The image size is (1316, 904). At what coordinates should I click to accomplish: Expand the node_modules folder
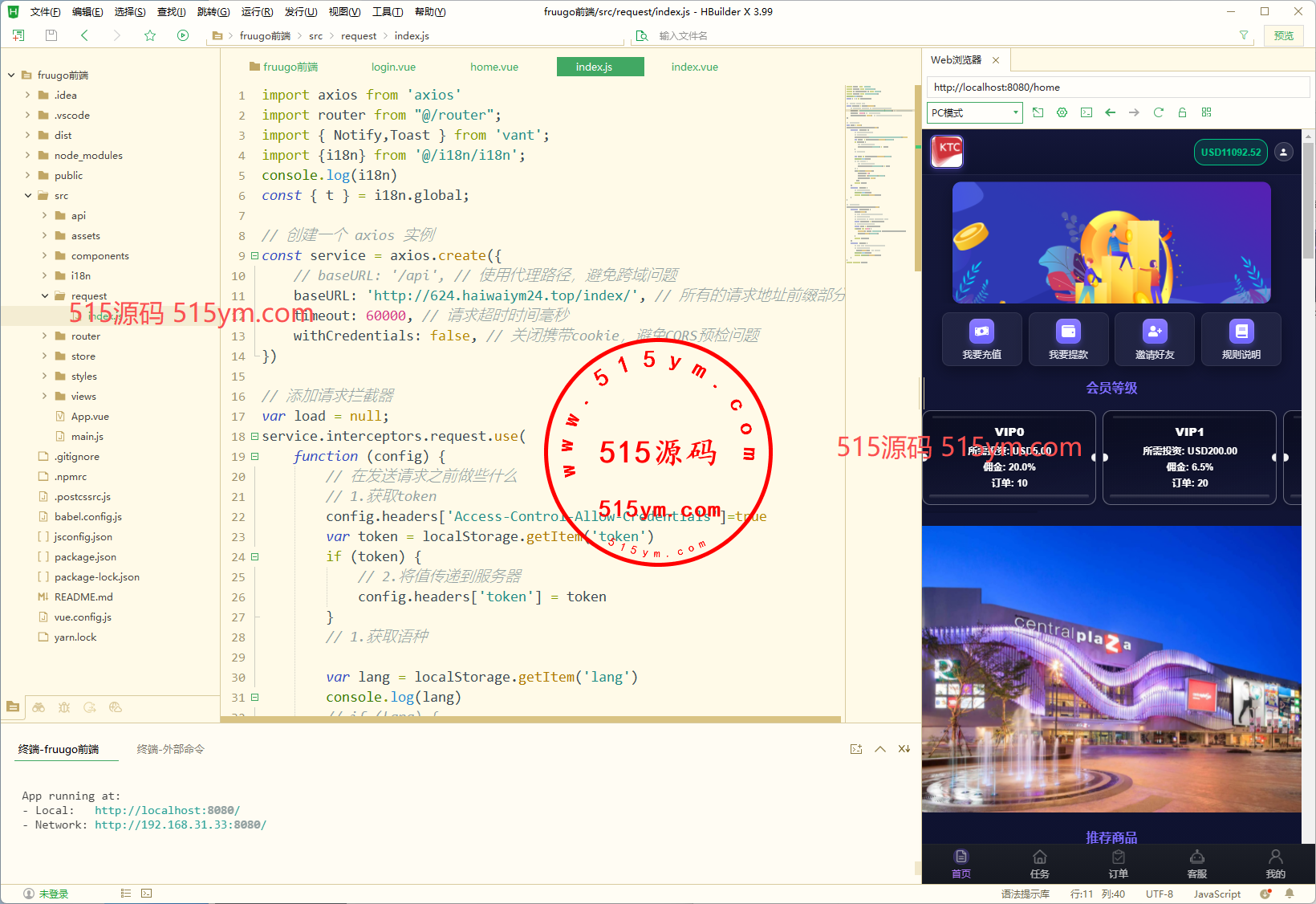[28, 156]
